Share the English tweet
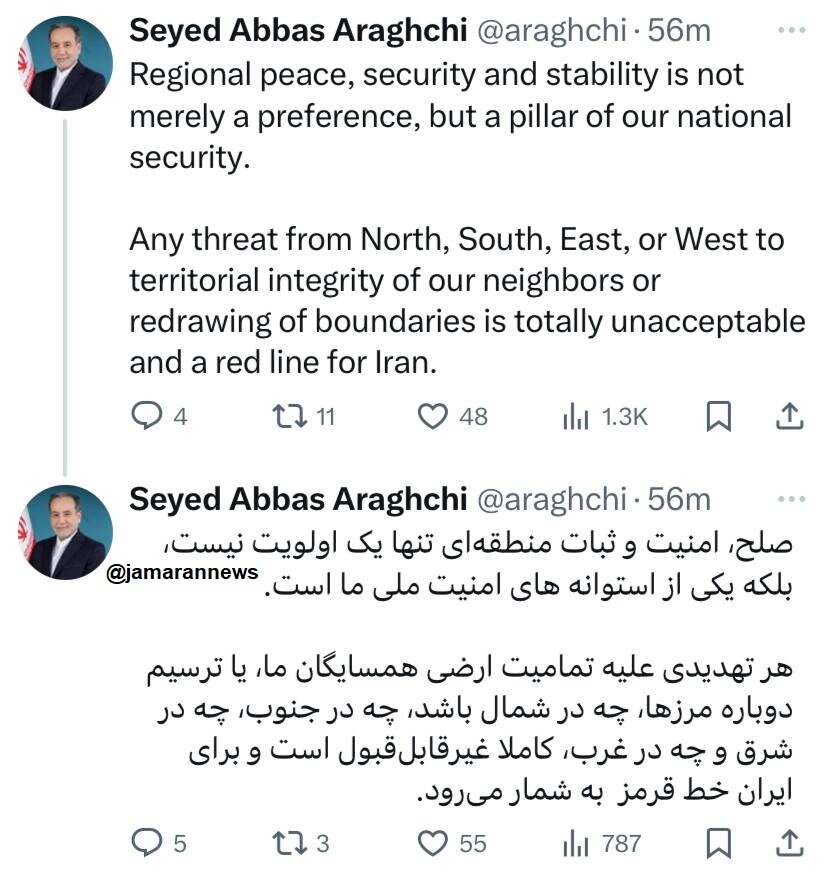 click(x=791, y=418)
